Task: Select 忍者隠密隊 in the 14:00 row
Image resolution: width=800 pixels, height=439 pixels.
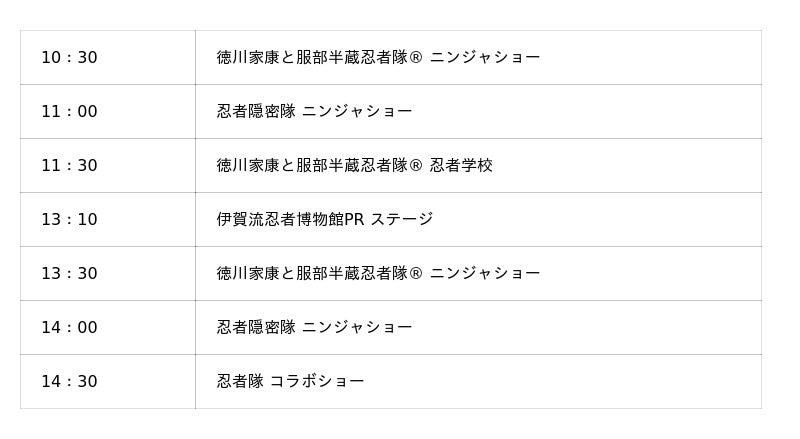Action: pyautogui.click(x=256, y=328)
